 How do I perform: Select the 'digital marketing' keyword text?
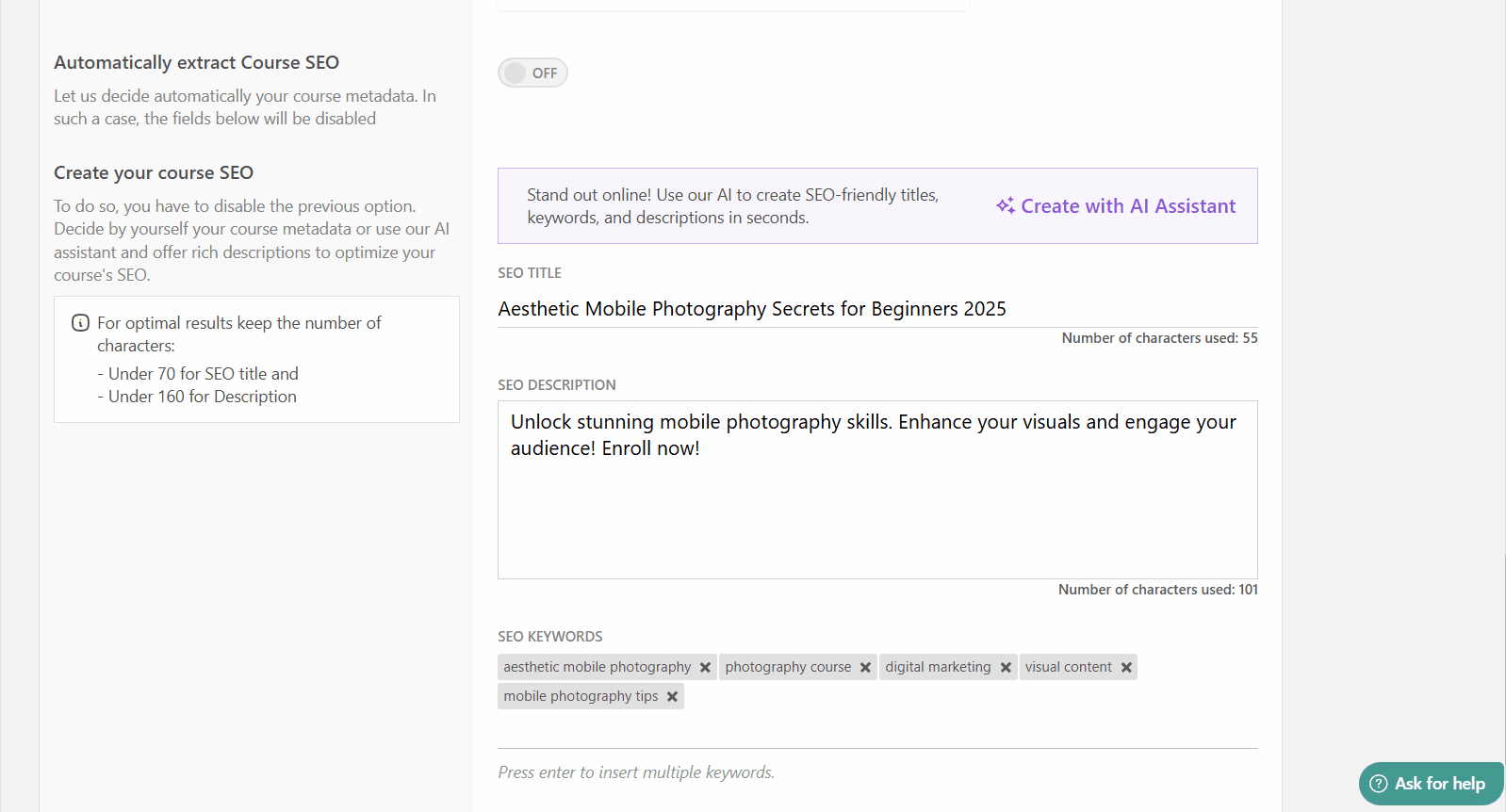[938, 667]
